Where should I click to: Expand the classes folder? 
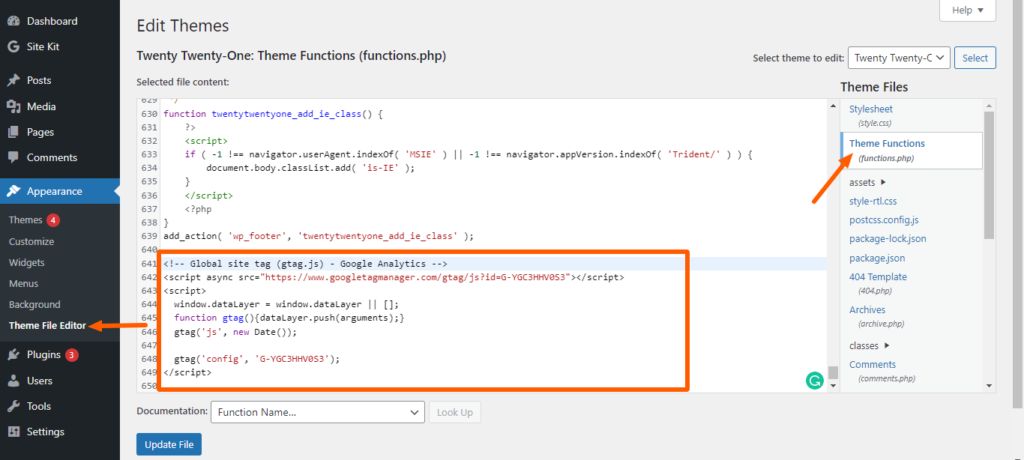pyautogui.click(x=869, y=345)
